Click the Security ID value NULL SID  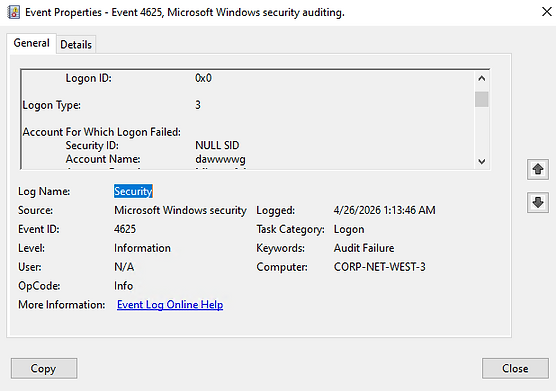click(217, 145)
